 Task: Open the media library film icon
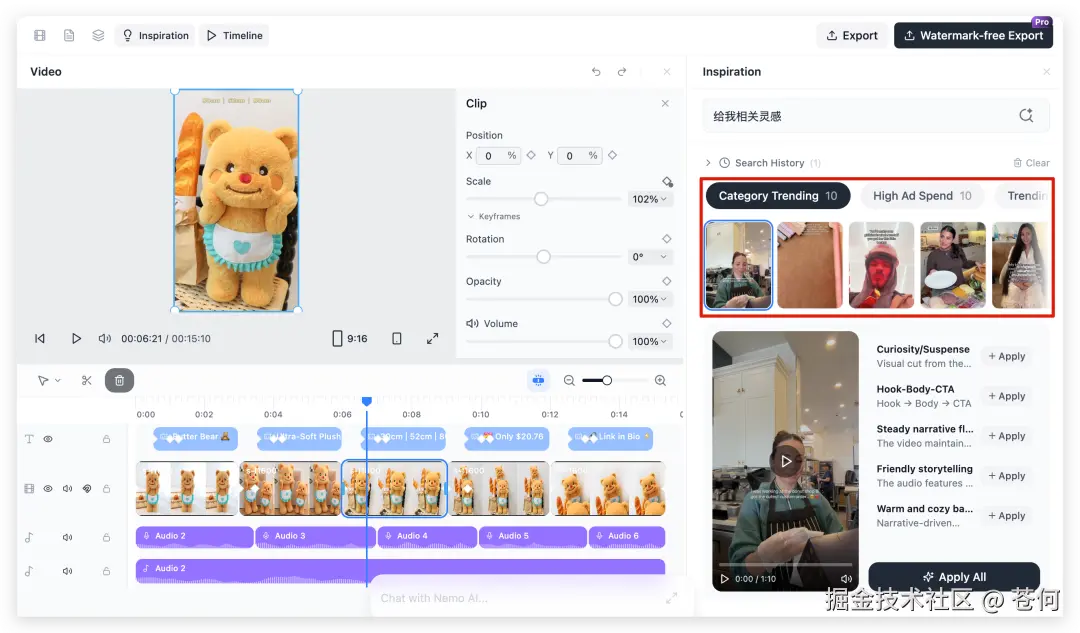[40, 35]
